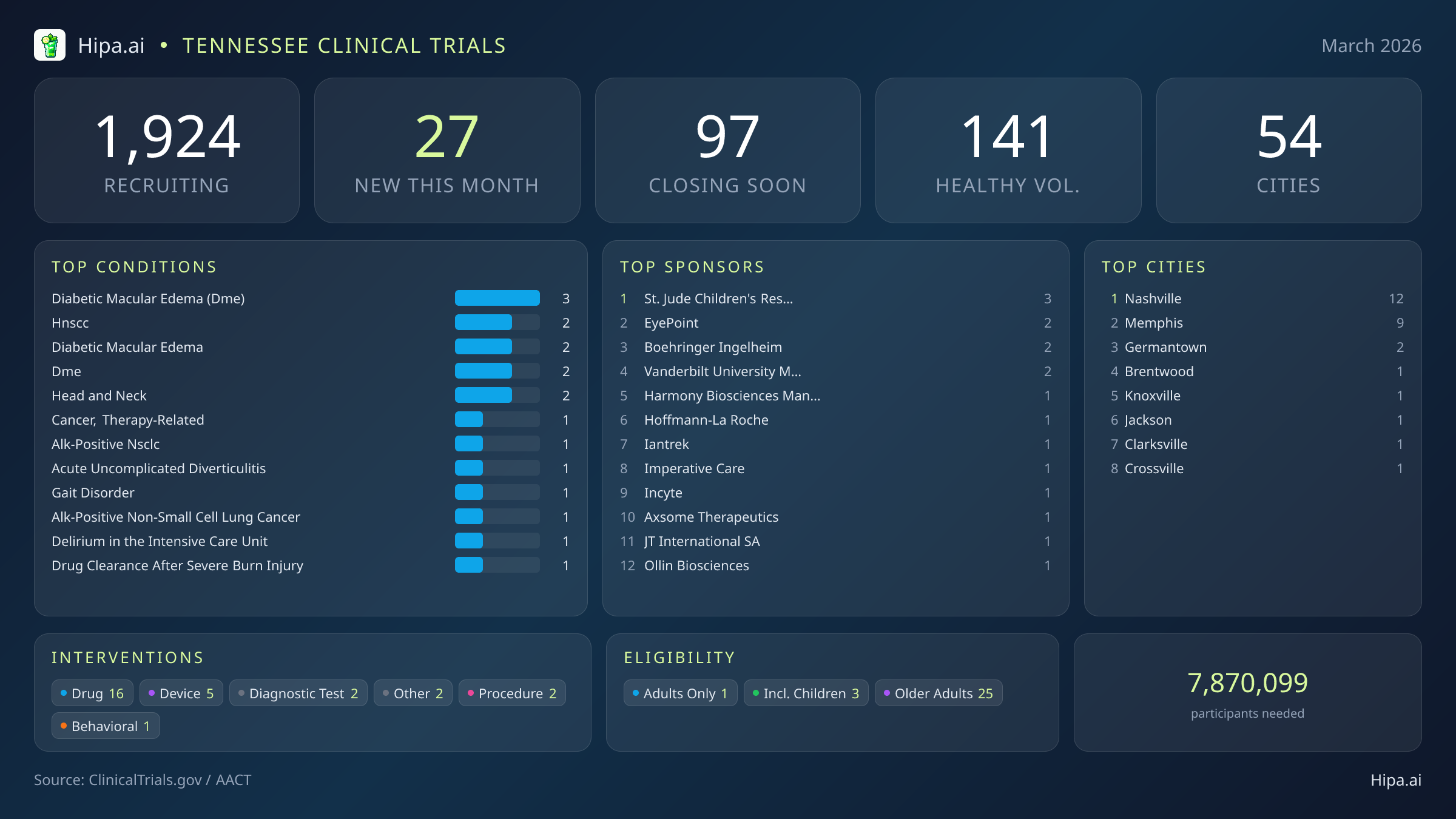Click the Diabetic Macular Edema (Dme) bar
This screenshot has width=1456, height=819.
tap(497, 298)
